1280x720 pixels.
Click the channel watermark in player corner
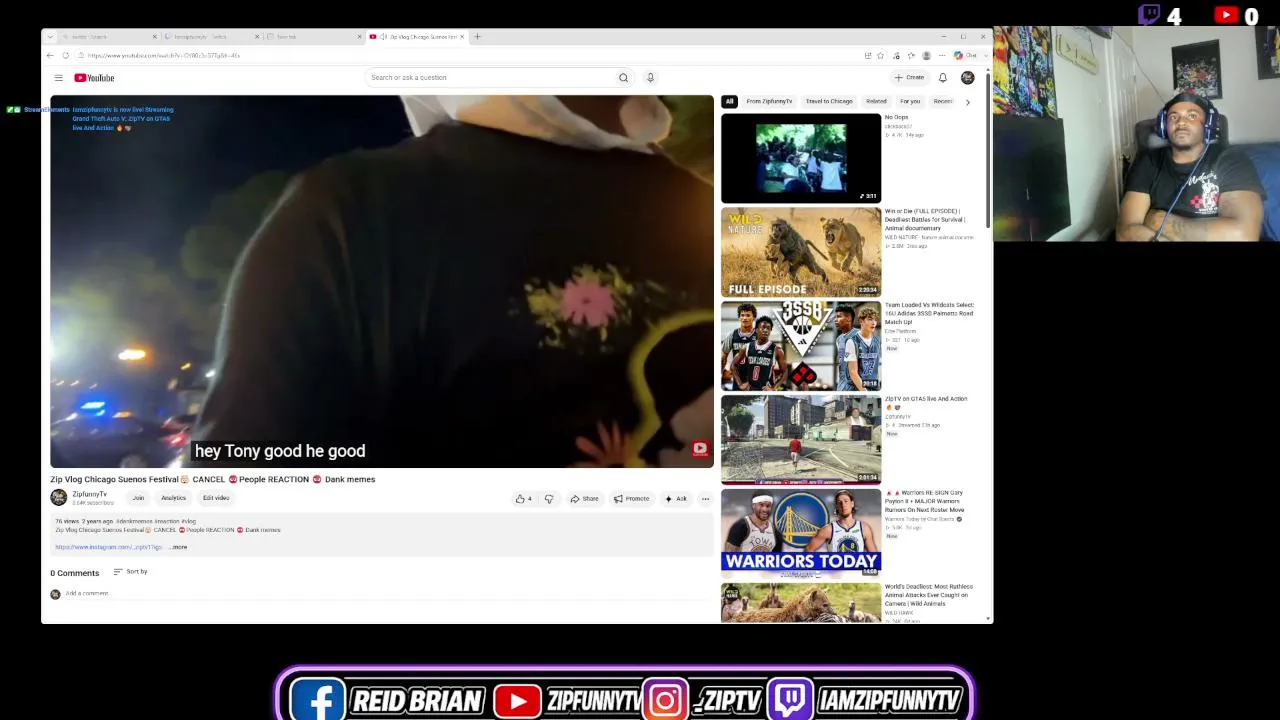[700, 449]
